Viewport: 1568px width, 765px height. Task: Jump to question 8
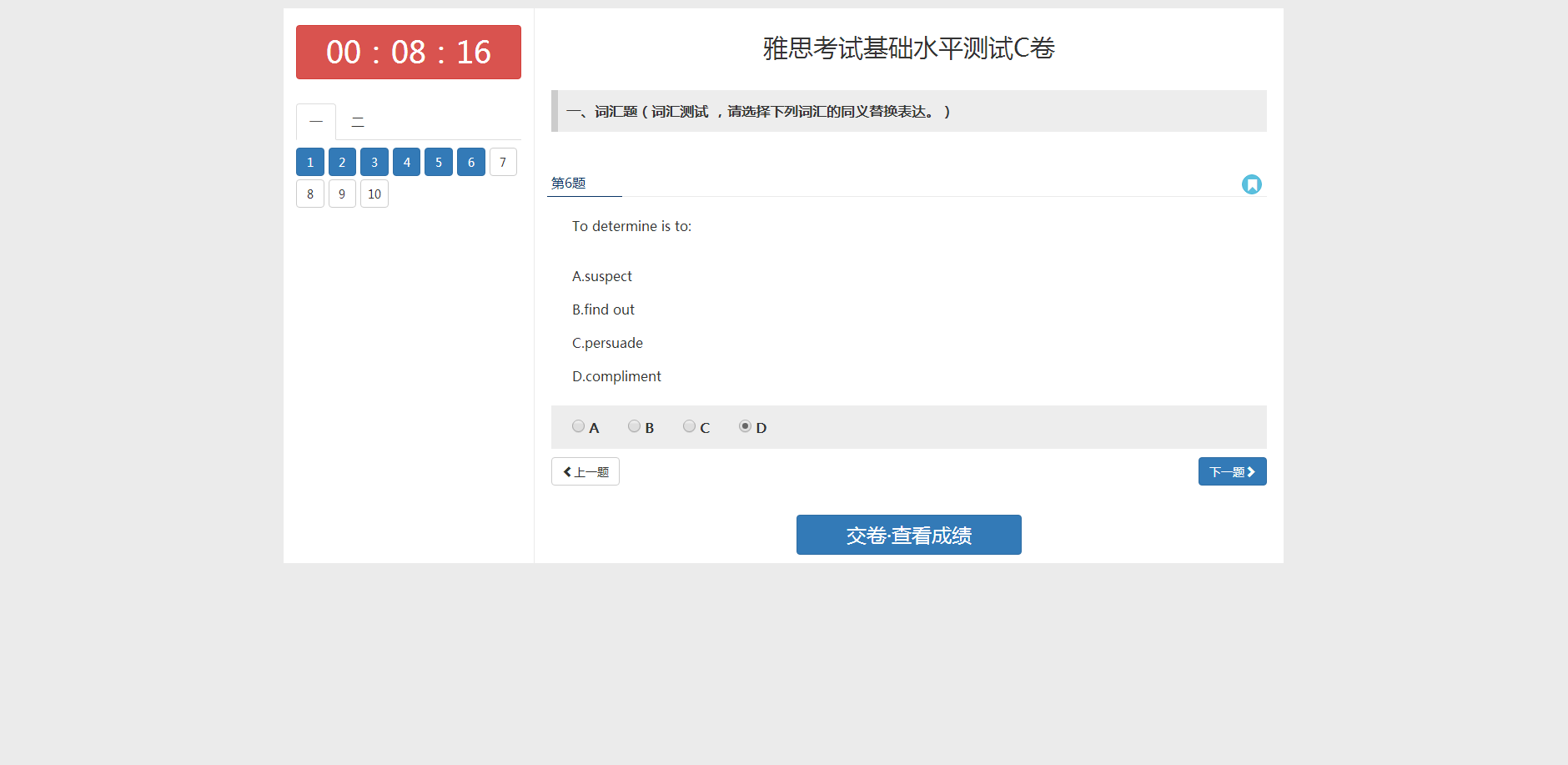pyautogui.click(x=310, y=194)
